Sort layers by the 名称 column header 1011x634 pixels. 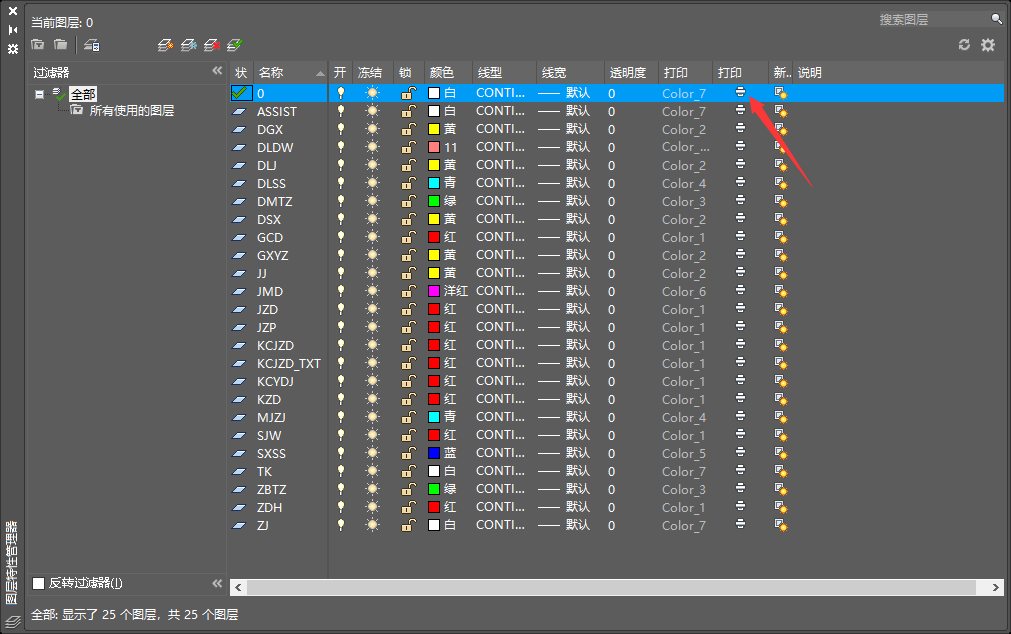pyautogui.click(x=285, y=73)
